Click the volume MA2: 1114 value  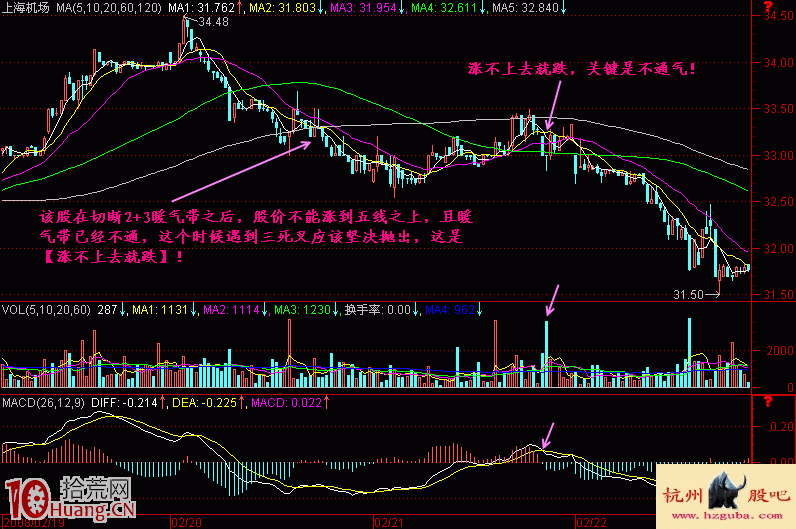point(231,310)
